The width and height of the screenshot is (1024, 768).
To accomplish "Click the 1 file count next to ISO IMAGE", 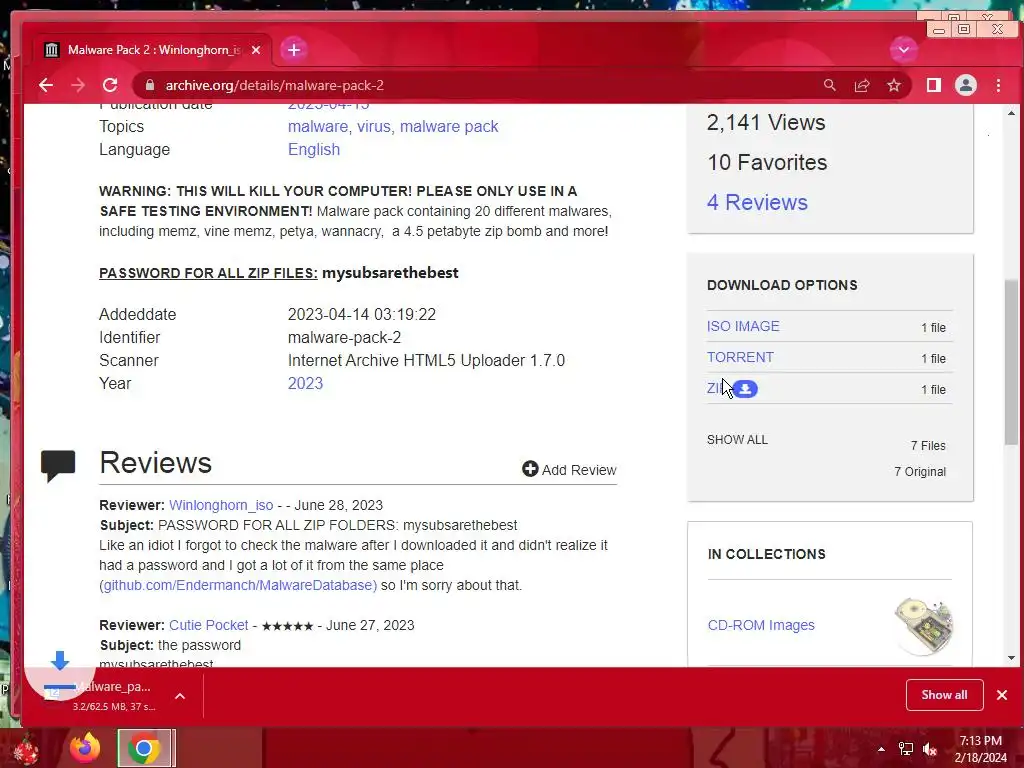I will [x=933, y=328].
